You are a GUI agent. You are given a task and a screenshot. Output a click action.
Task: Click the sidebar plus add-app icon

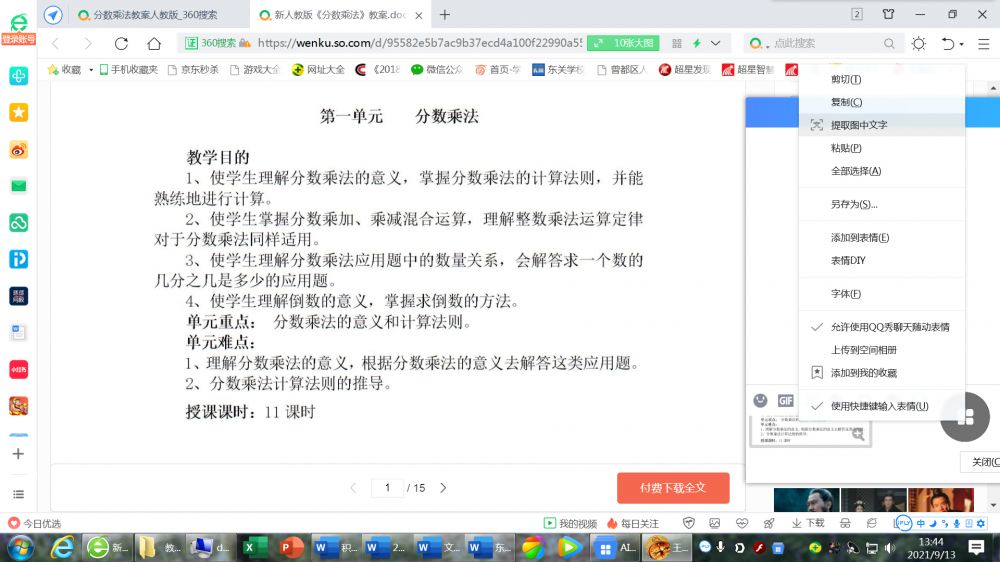[x=18, y=454]
